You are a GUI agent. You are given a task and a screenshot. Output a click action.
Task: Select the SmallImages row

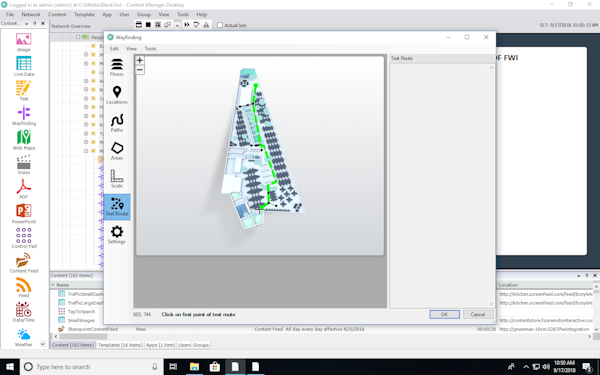(x=81, y=320)
